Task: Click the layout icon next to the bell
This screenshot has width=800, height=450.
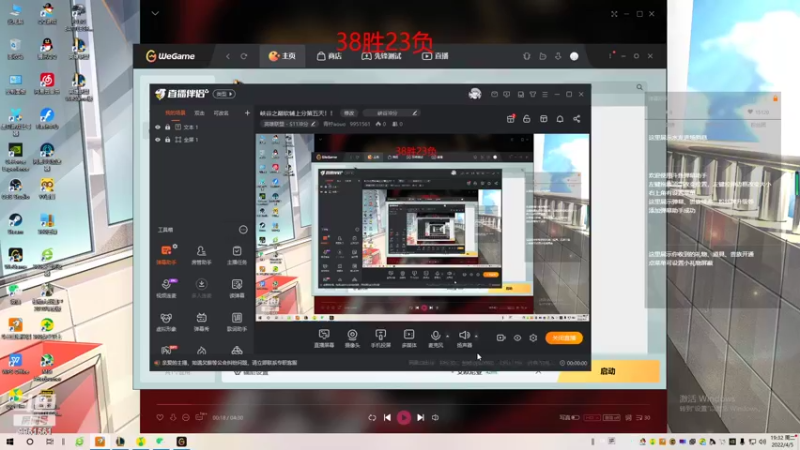Action: (x=543, y=119)
